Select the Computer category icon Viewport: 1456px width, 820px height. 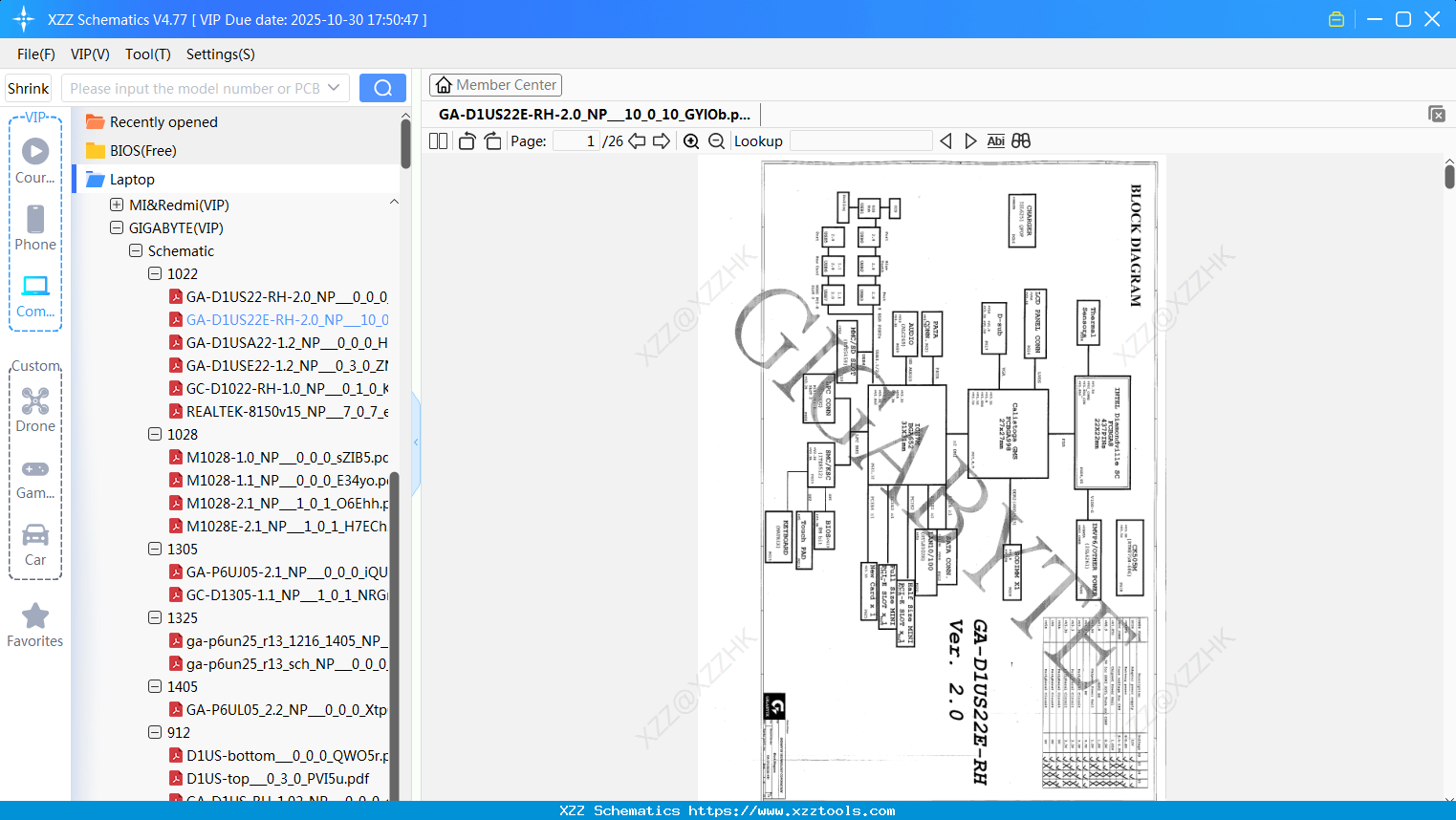tap(35, 295)
